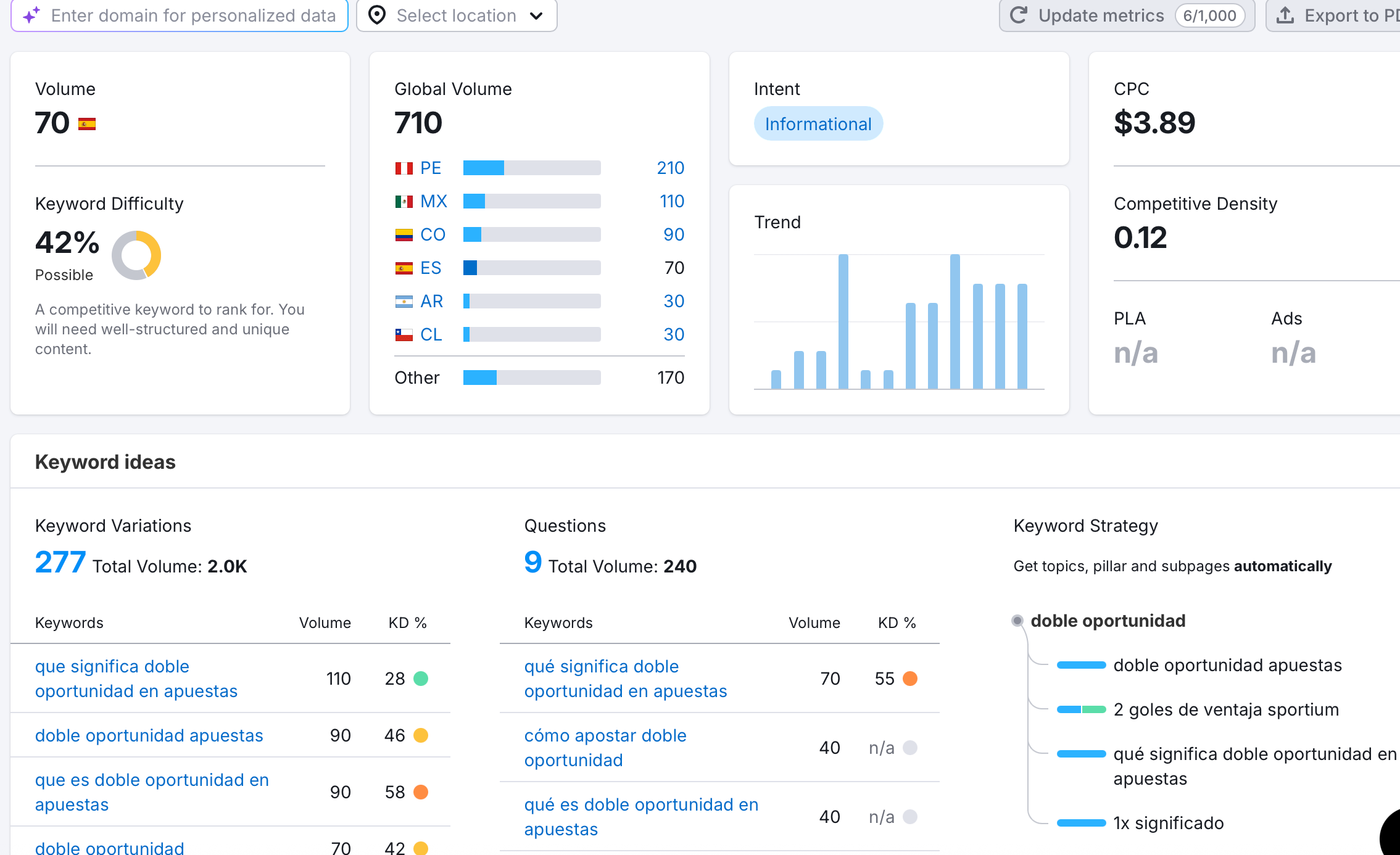Click the domain input field

pyautogui.click(x=193, y=15)
